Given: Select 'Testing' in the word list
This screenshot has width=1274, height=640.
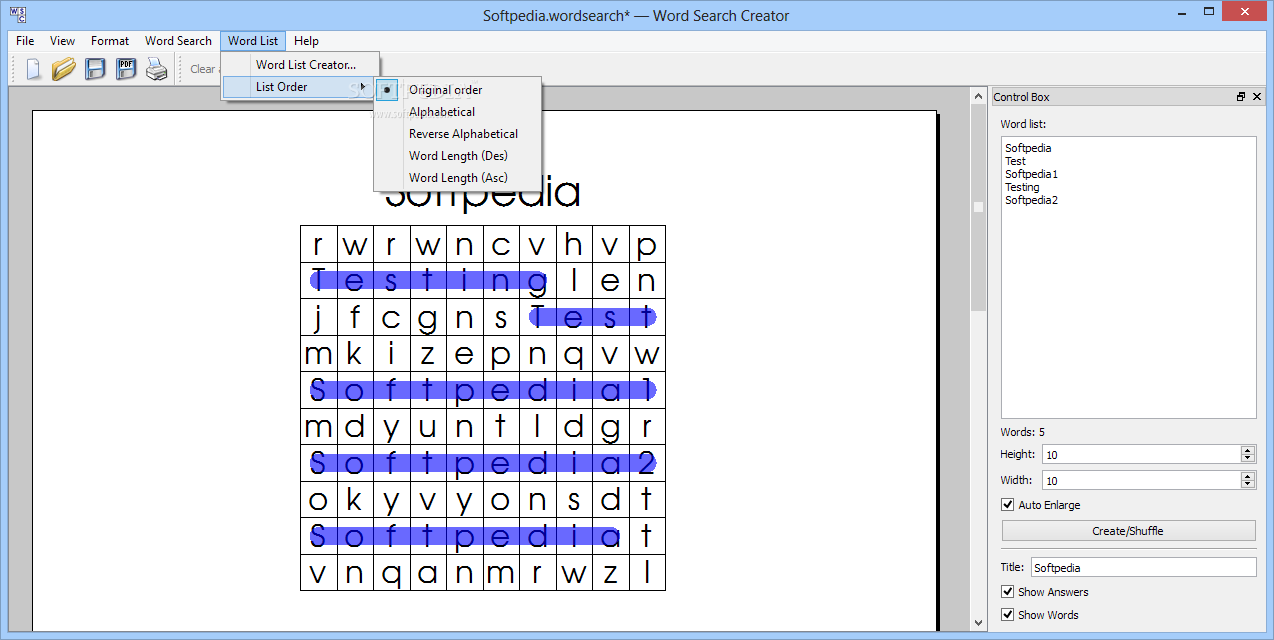Looking at the screenshot, I should [1022, 187].
